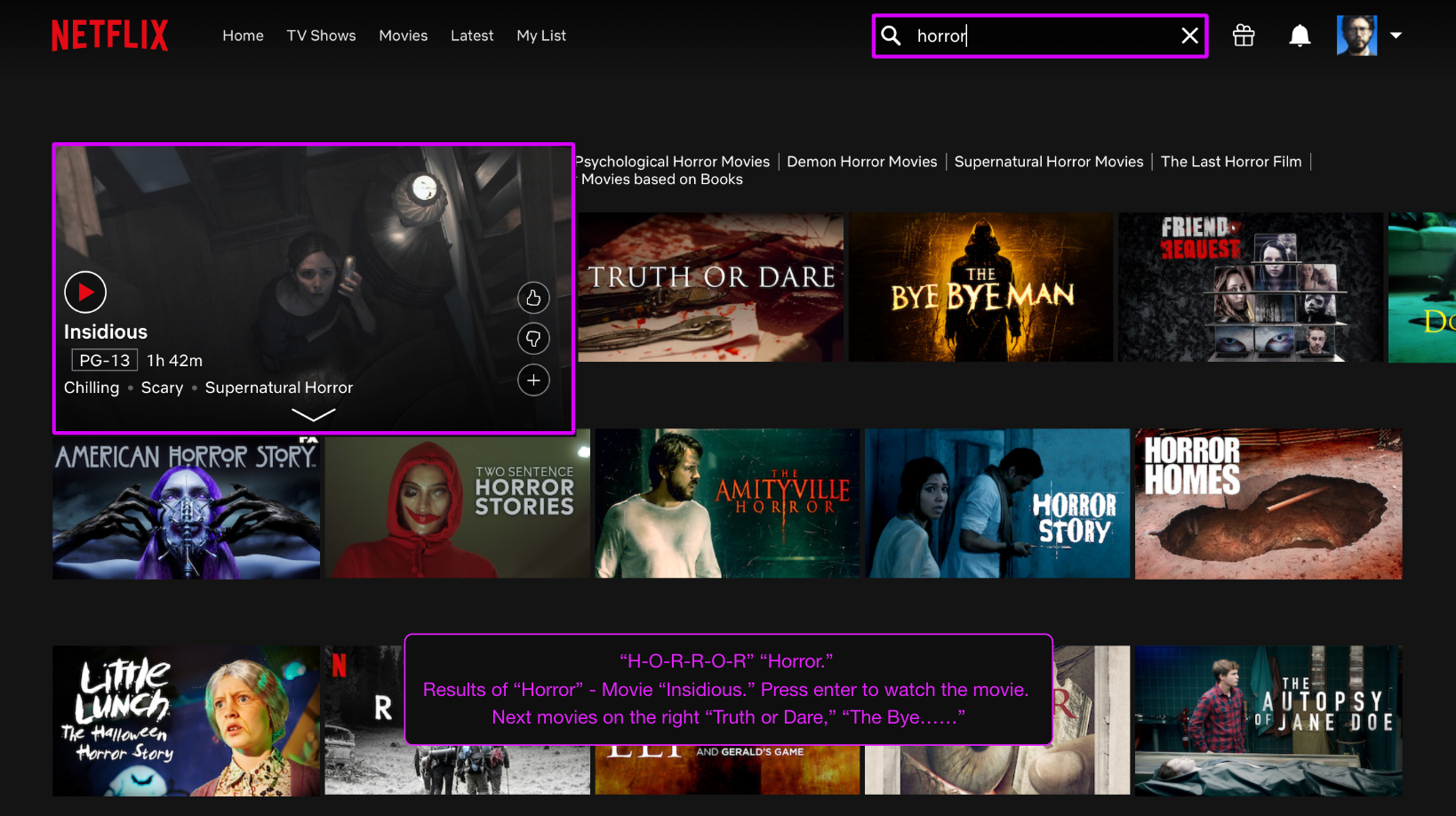
Task: Open The Last Horror Film link
Action: [1231, 162]
